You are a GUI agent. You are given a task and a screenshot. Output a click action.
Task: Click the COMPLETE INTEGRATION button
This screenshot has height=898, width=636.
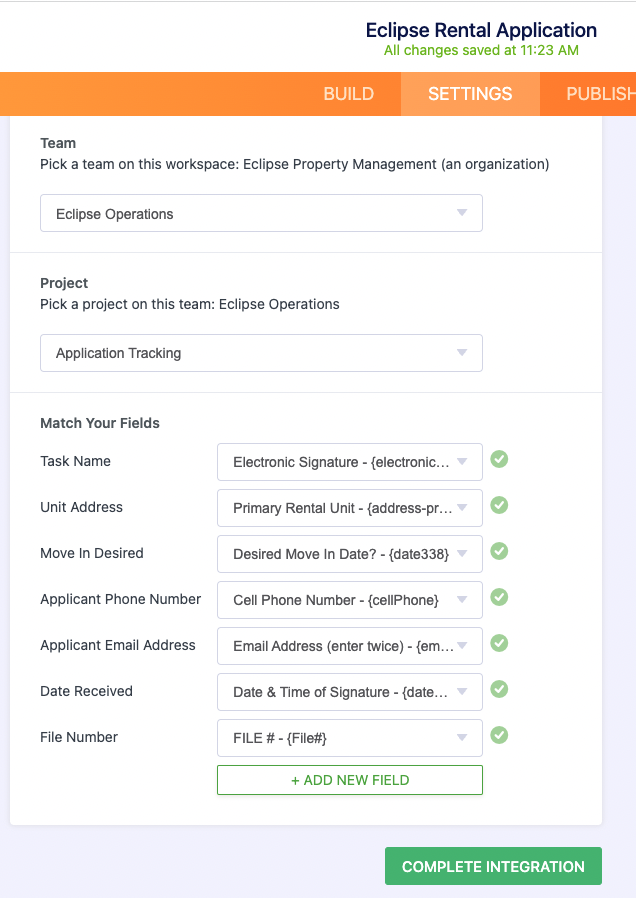click(x=493, y=866)
